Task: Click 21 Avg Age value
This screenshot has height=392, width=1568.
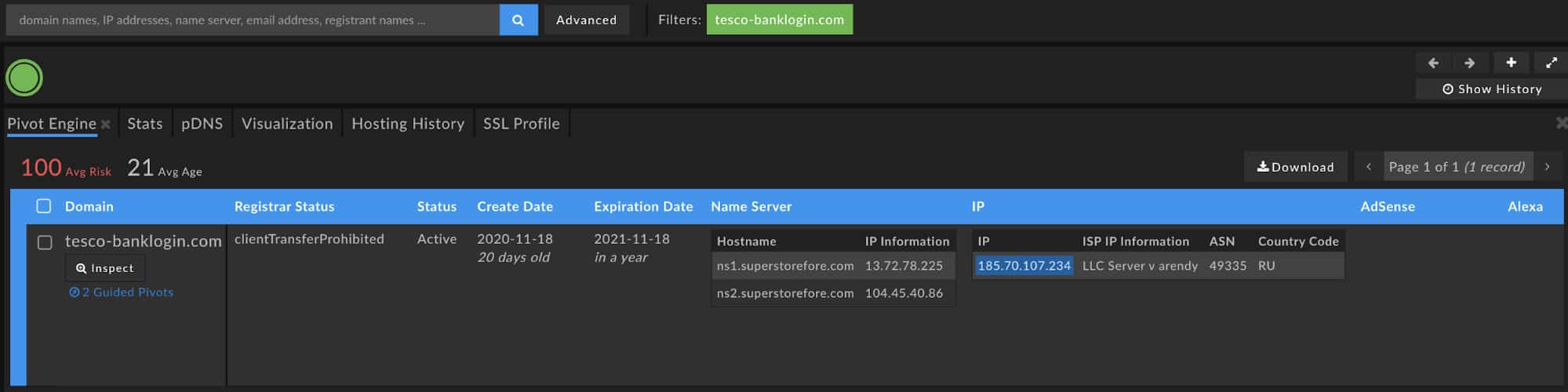Action: coord(165,168)
